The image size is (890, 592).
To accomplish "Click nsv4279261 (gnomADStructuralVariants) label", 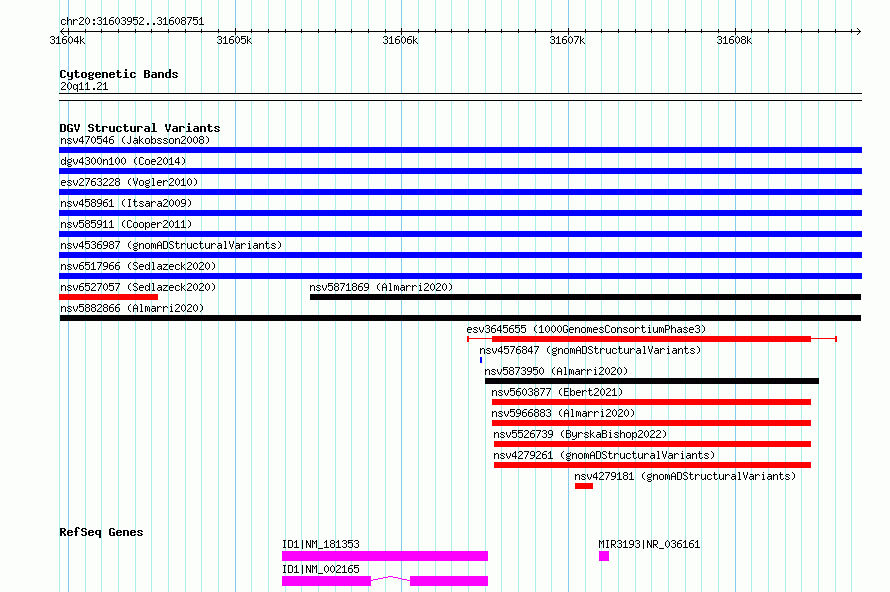I will [x=604, y=455].
